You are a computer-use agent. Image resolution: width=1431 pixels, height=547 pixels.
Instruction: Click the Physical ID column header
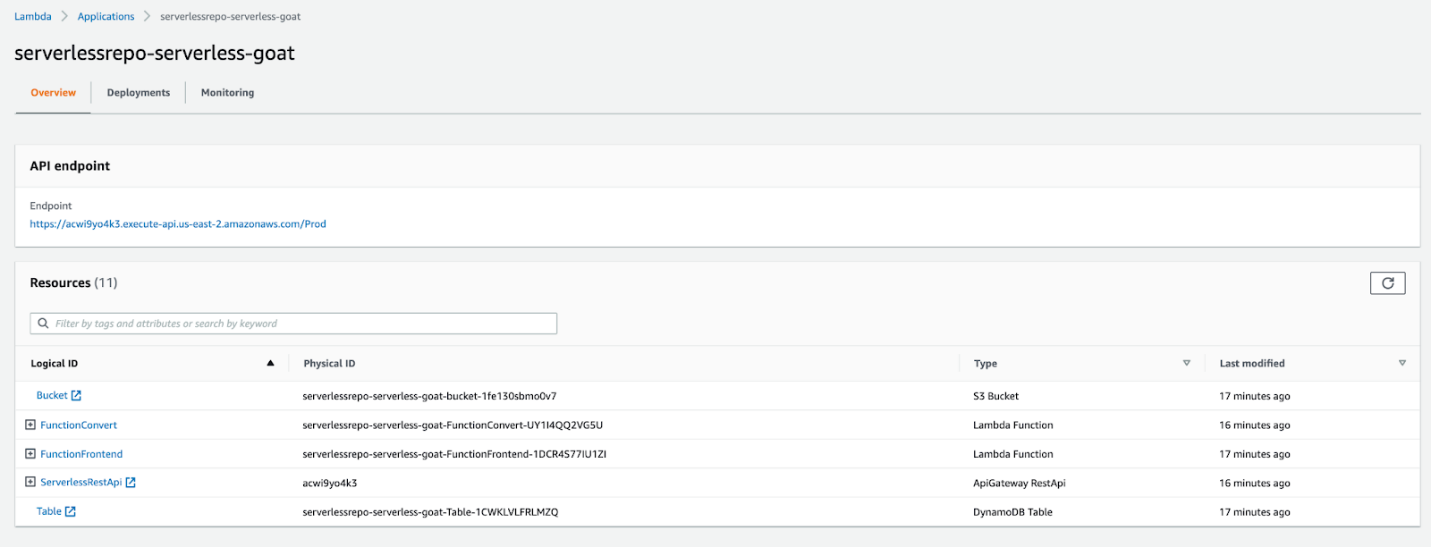pyautogui.click(x=329, y=364)
